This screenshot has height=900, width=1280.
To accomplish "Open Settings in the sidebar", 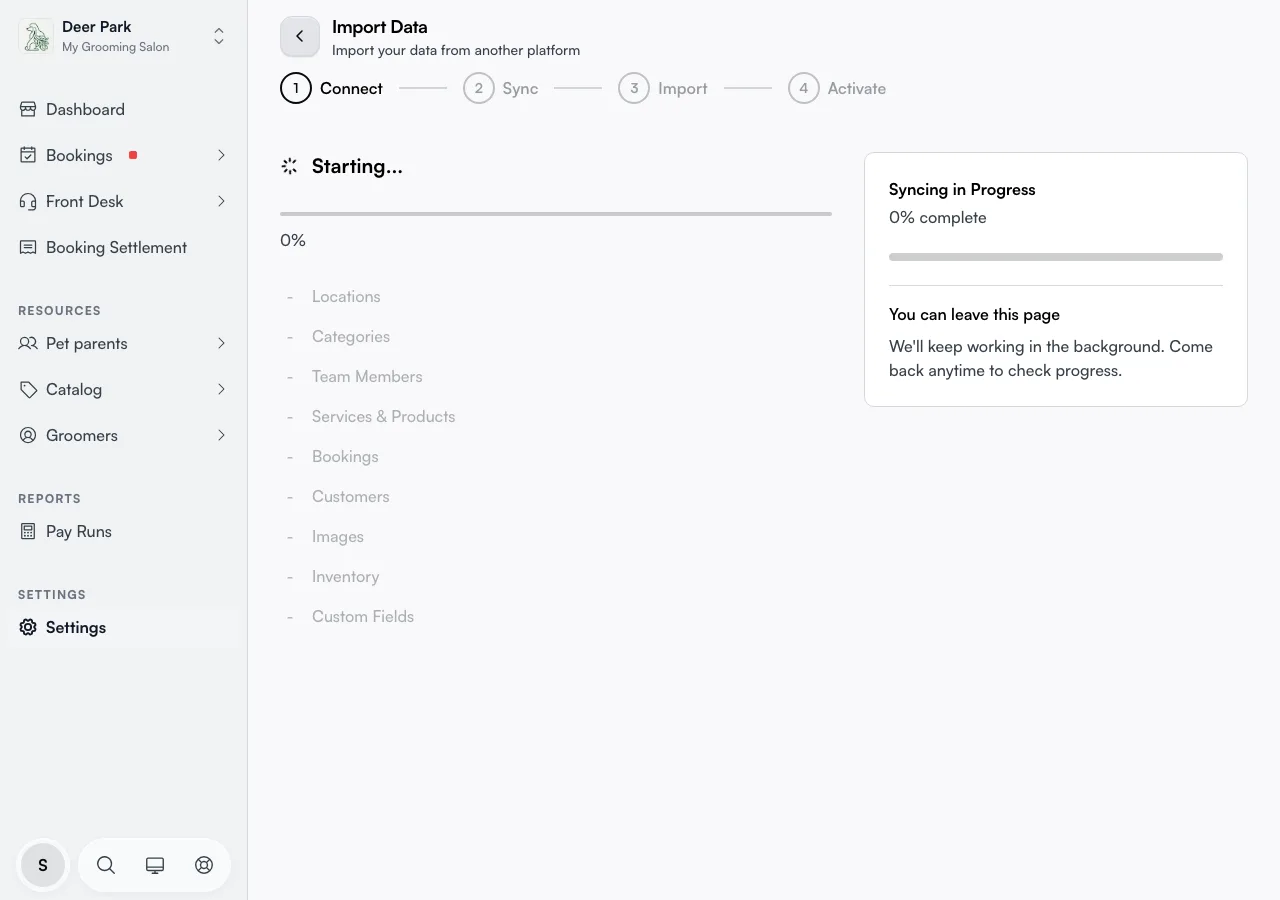I will pos(124,627).
